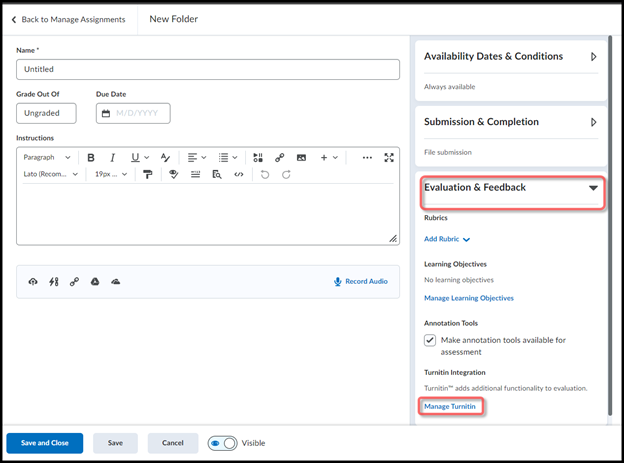Viewport: 624px width, 463px height.
Task: Open the Lato font family dropdown
Action: point(50,174)
